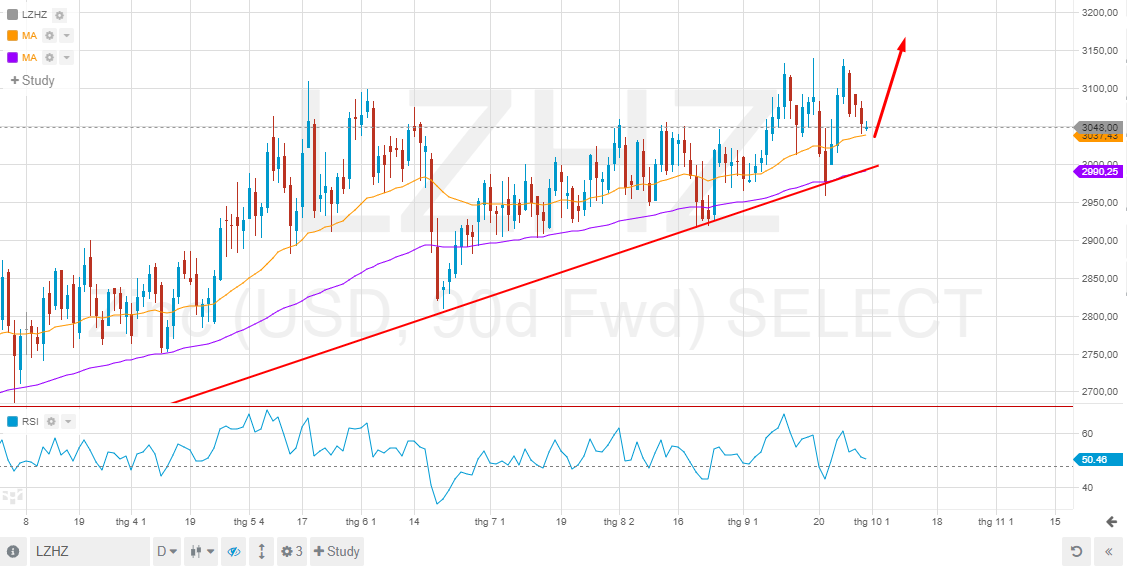Click LZHZ legend label at top
Image resolution: width=1127 pixels, height=569 pixels.
(x=34, y=15)
